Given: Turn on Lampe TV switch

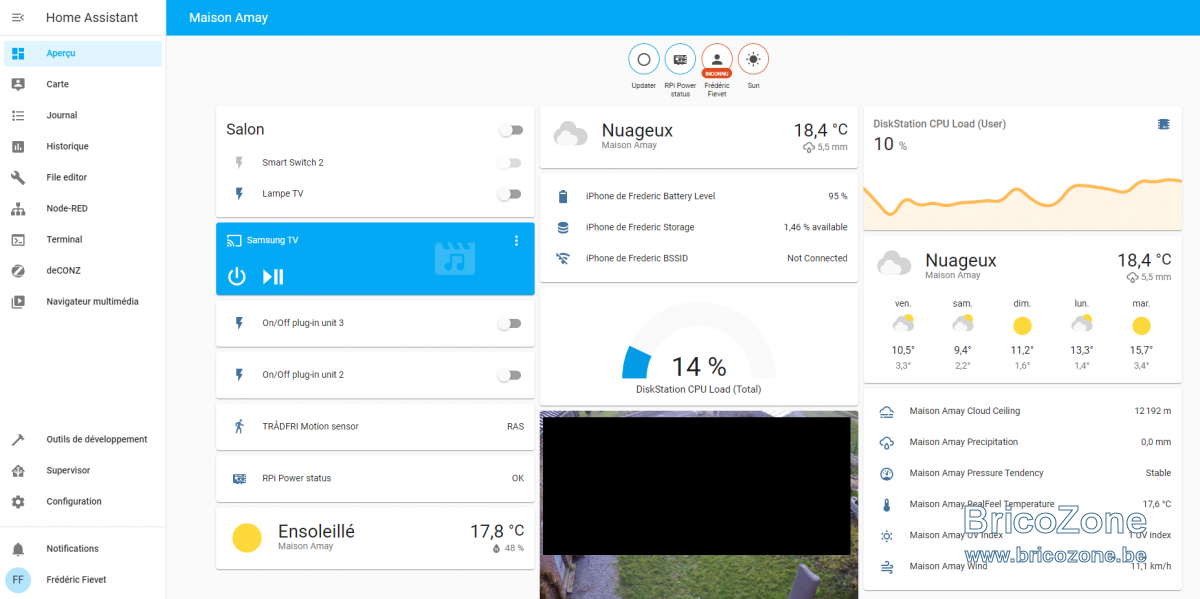Looking at the screenshot, I should [x=510, y=194].
